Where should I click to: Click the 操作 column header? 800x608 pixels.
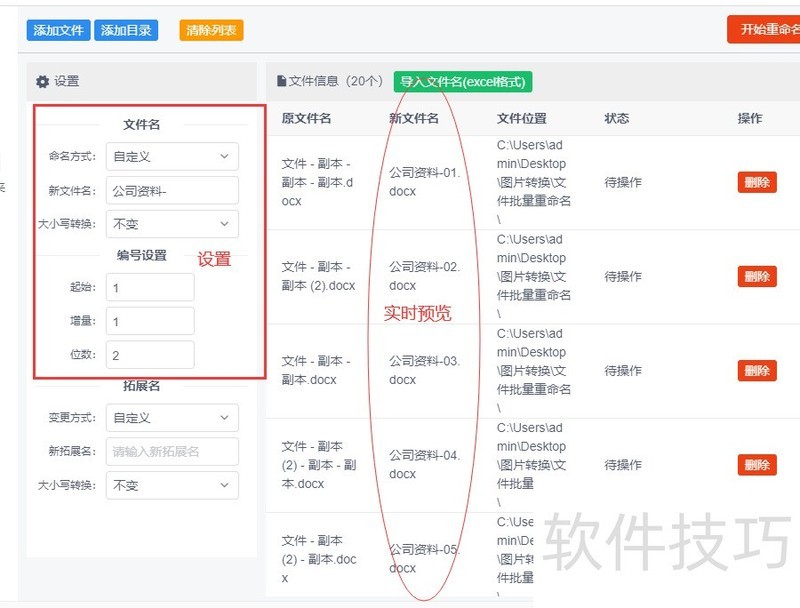pyautogui.click(x=750, y=118)
